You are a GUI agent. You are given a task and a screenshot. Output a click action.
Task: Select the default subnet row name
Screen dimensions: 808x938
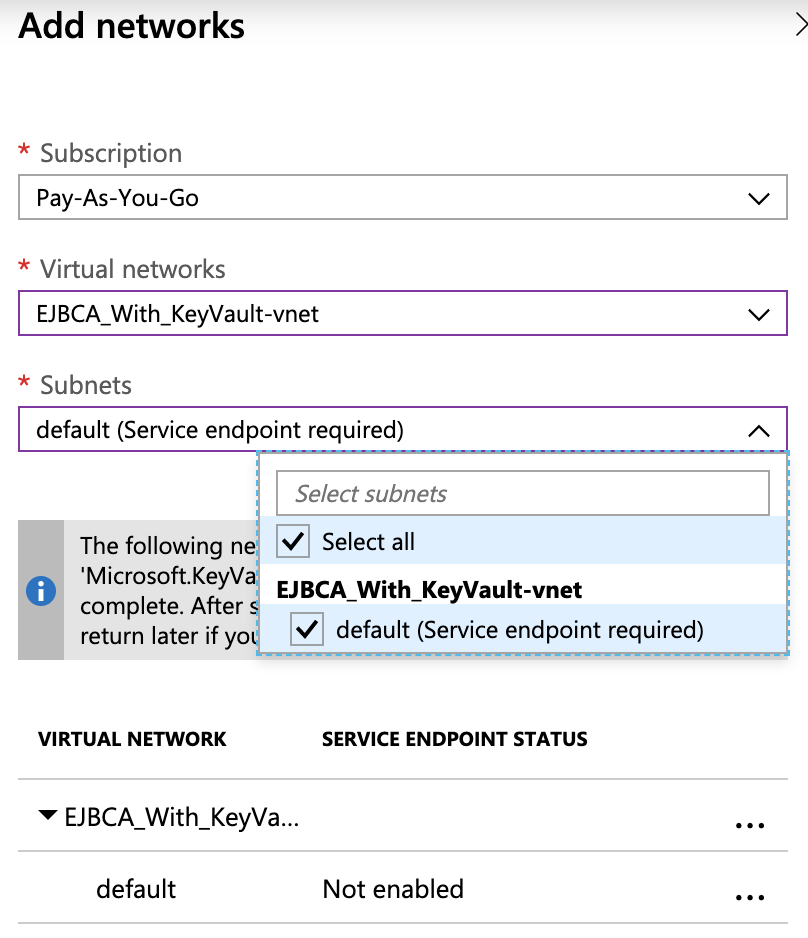click(136, 889)
